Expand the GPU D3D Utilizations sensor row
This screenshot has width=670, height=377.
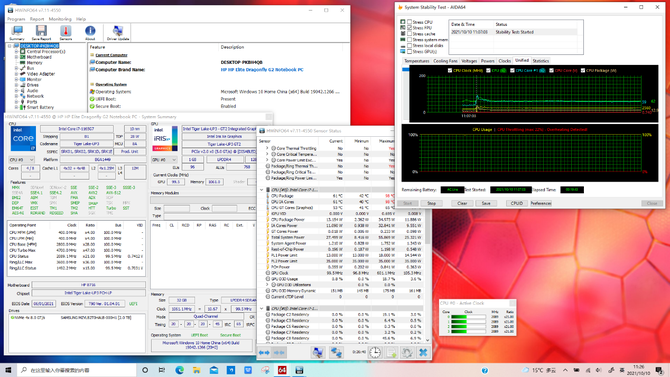pyautogui.click(x=267, y=285)
